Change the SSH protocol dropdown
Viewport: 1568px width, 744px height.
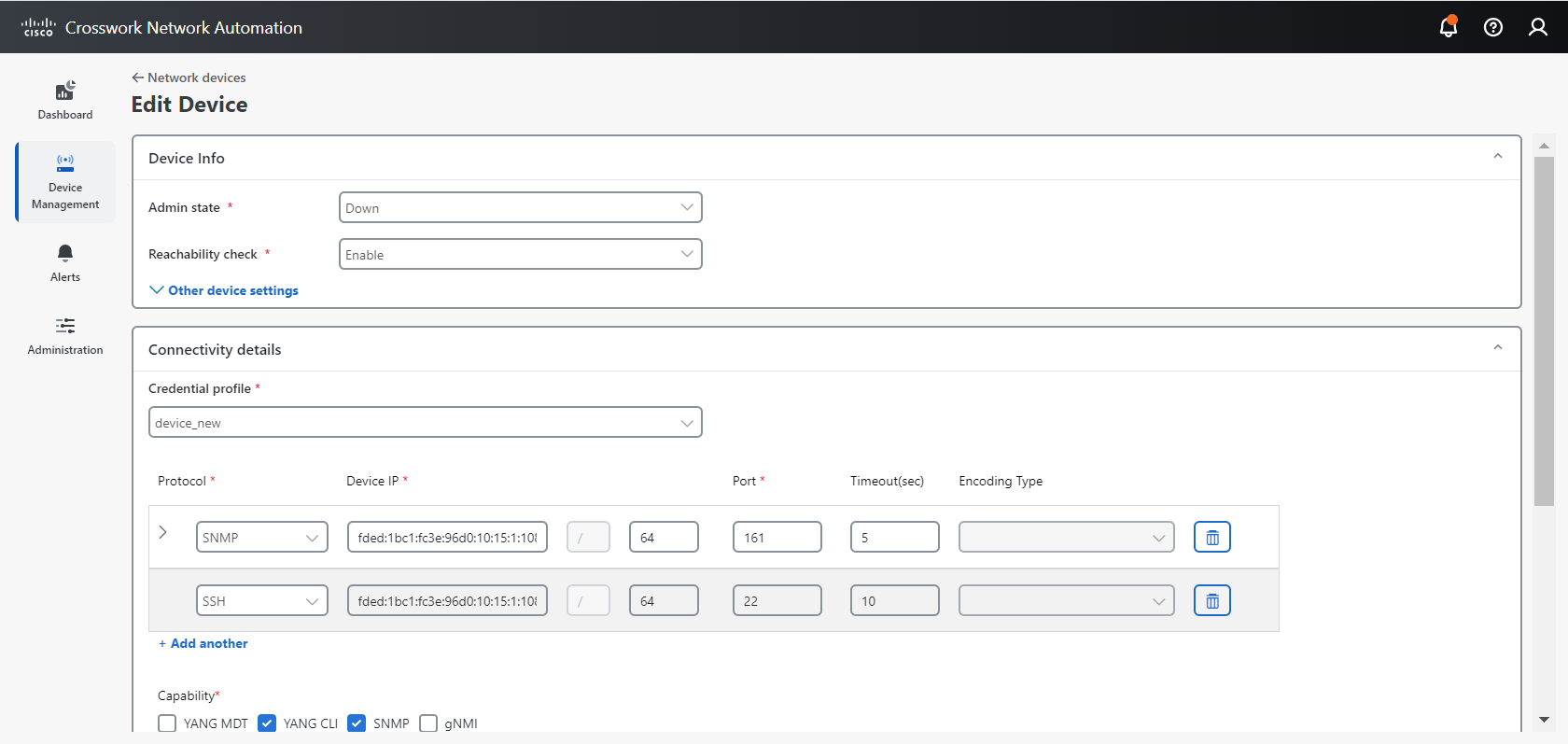click(261, 600)
